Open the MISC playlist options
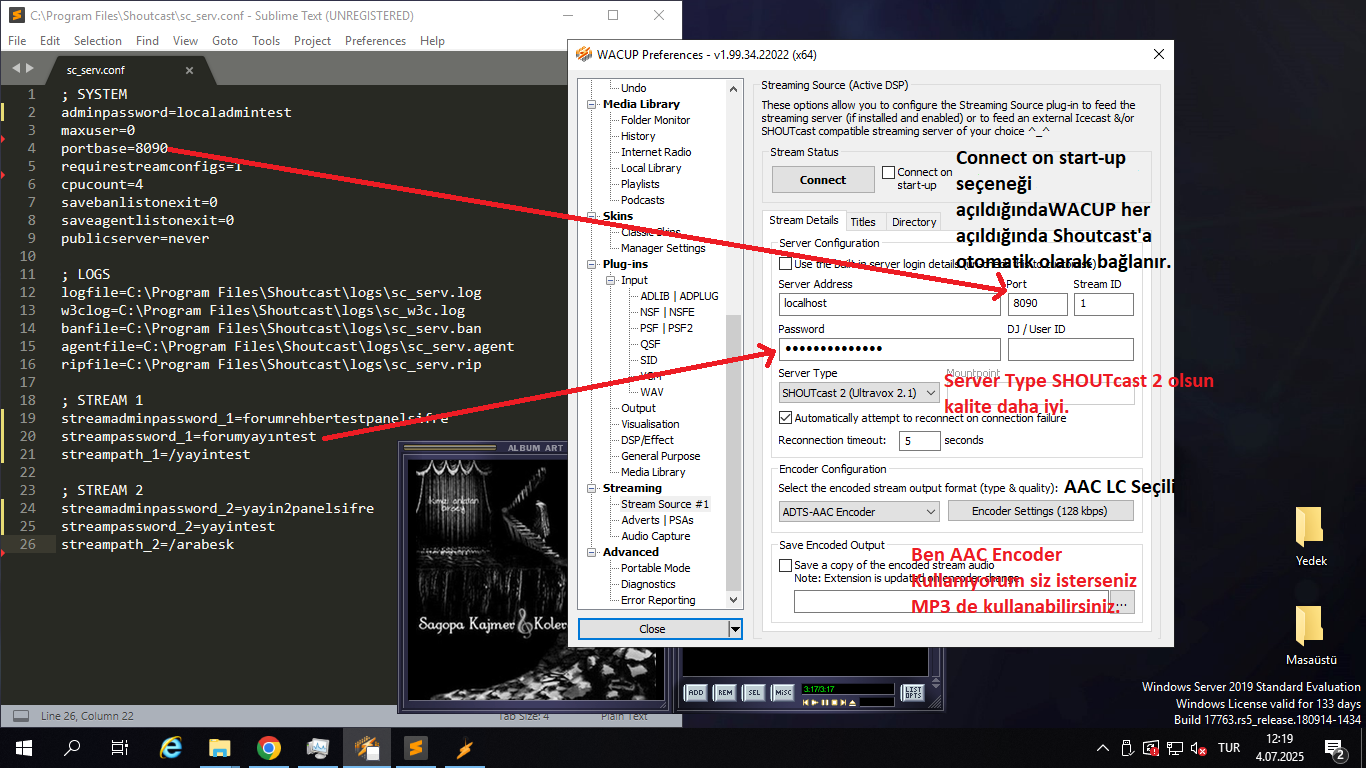Viewport: 1366px width, 768px height. [x=783, y=692]
